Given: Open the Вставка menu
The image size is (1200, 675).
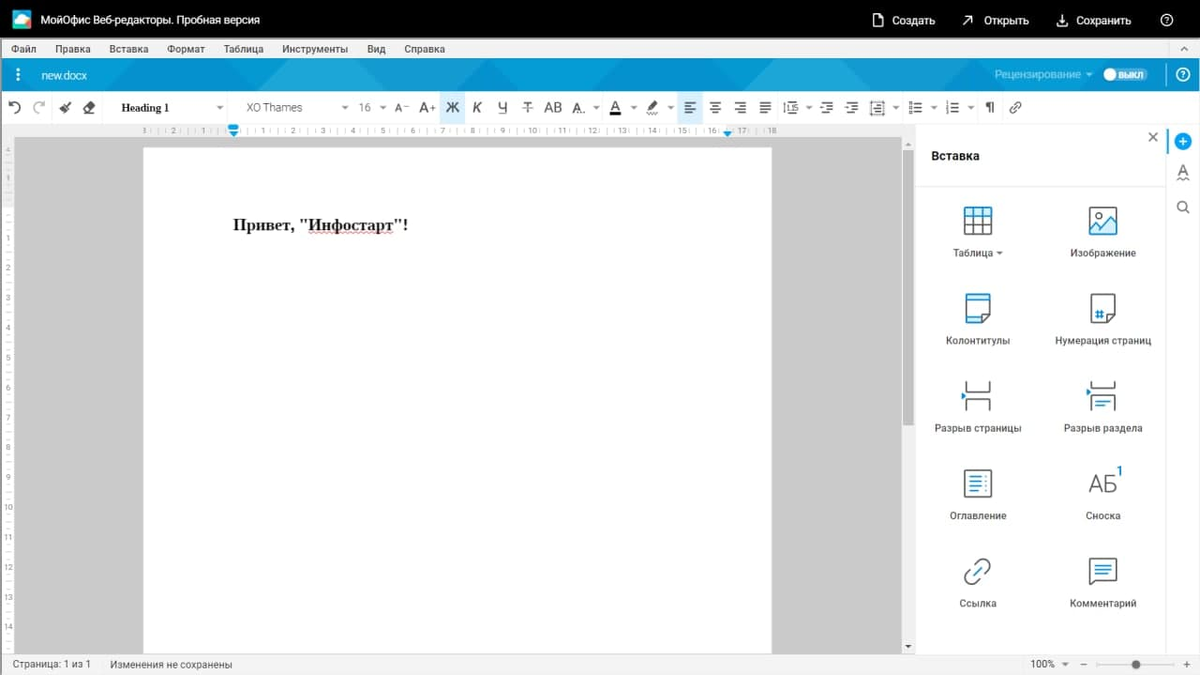Looking at the screenshot, I should coord(129,49).
